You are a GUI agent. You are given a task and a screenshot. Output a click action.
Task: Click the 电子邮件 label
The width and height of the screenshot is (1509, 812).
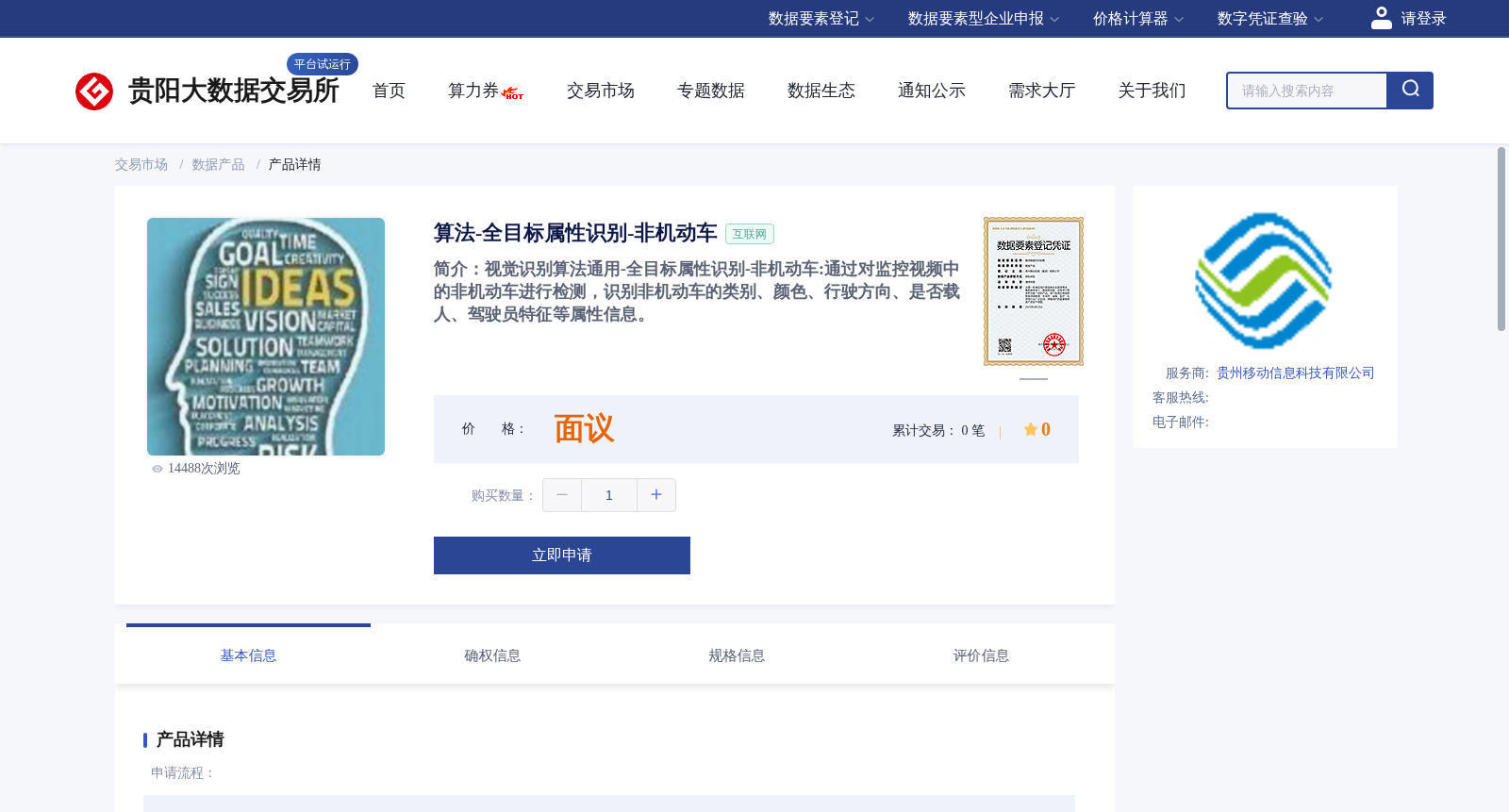(x=1181, y=423)
